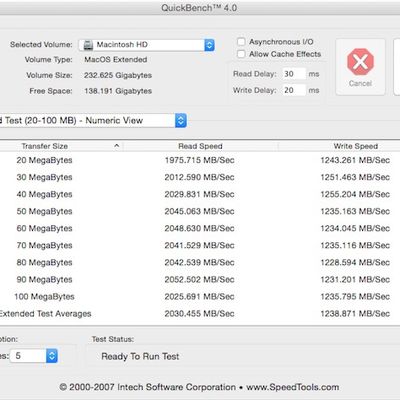Select the 40 MegaBytes row
Screen dimensions: 400x400
200,194
